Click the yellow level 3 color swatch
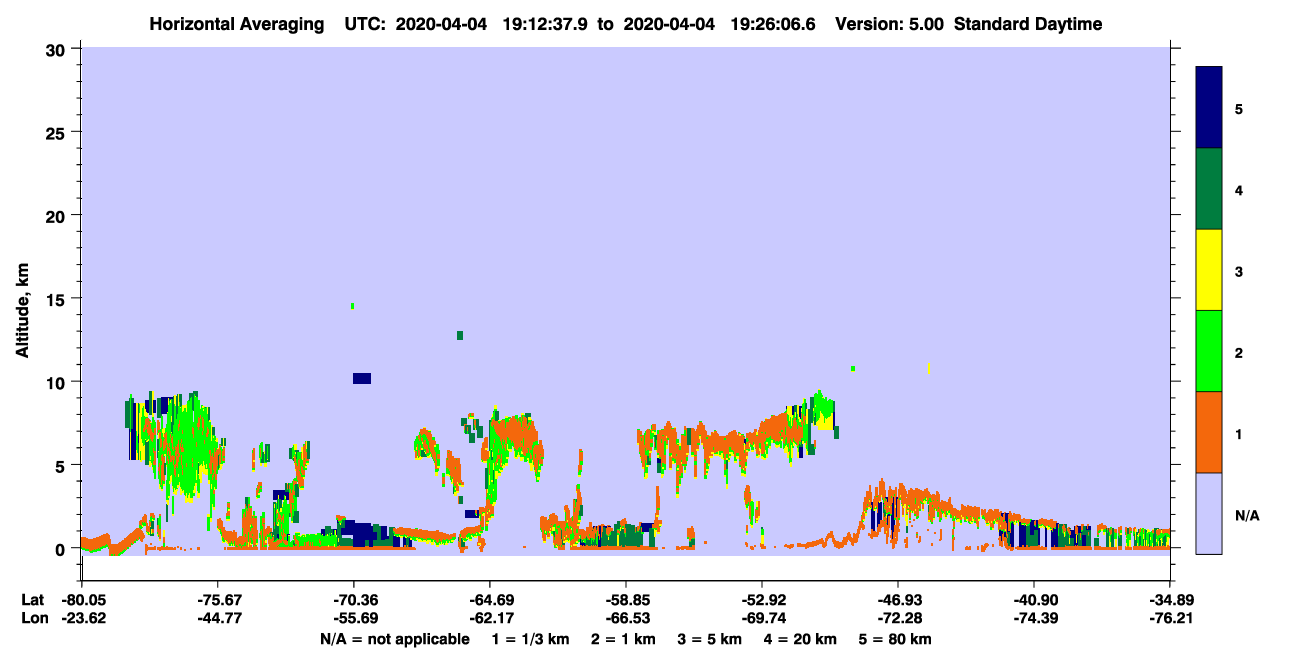The width and height of the screenshot is (1300, 667). click(1209, 270)
